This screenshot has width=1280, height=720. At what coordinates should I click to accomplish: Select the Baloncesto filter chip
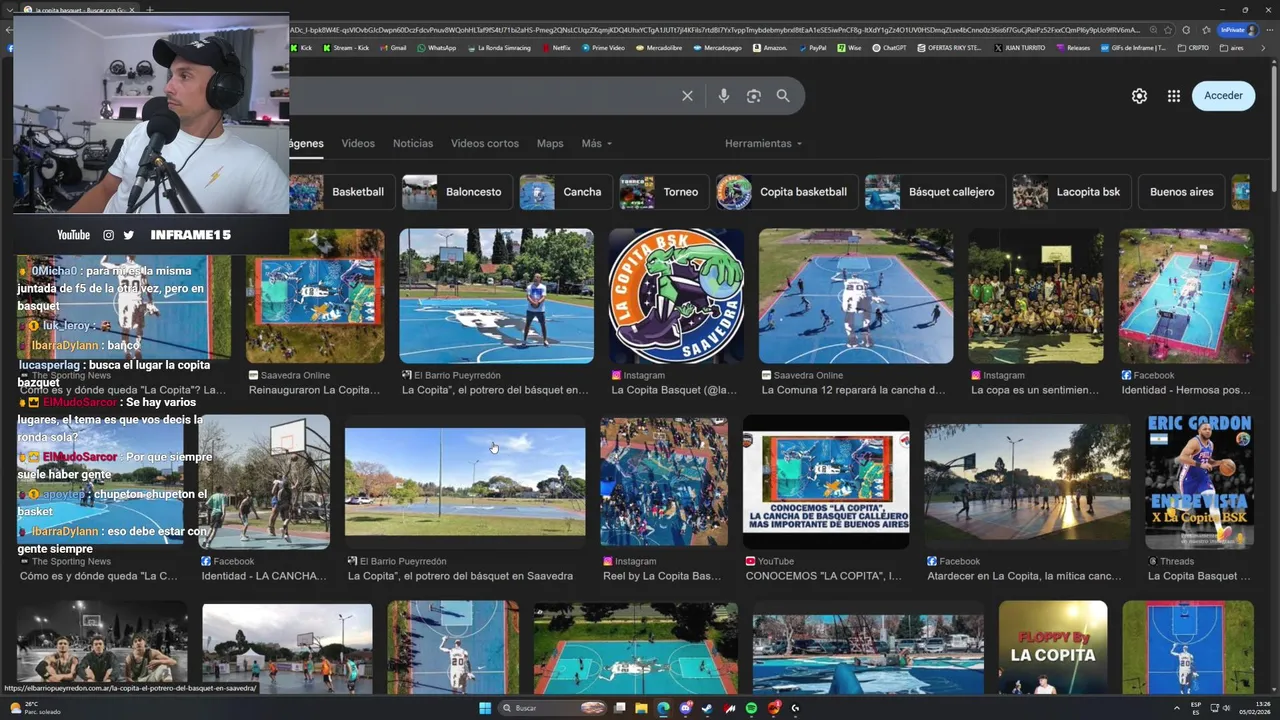457,192
